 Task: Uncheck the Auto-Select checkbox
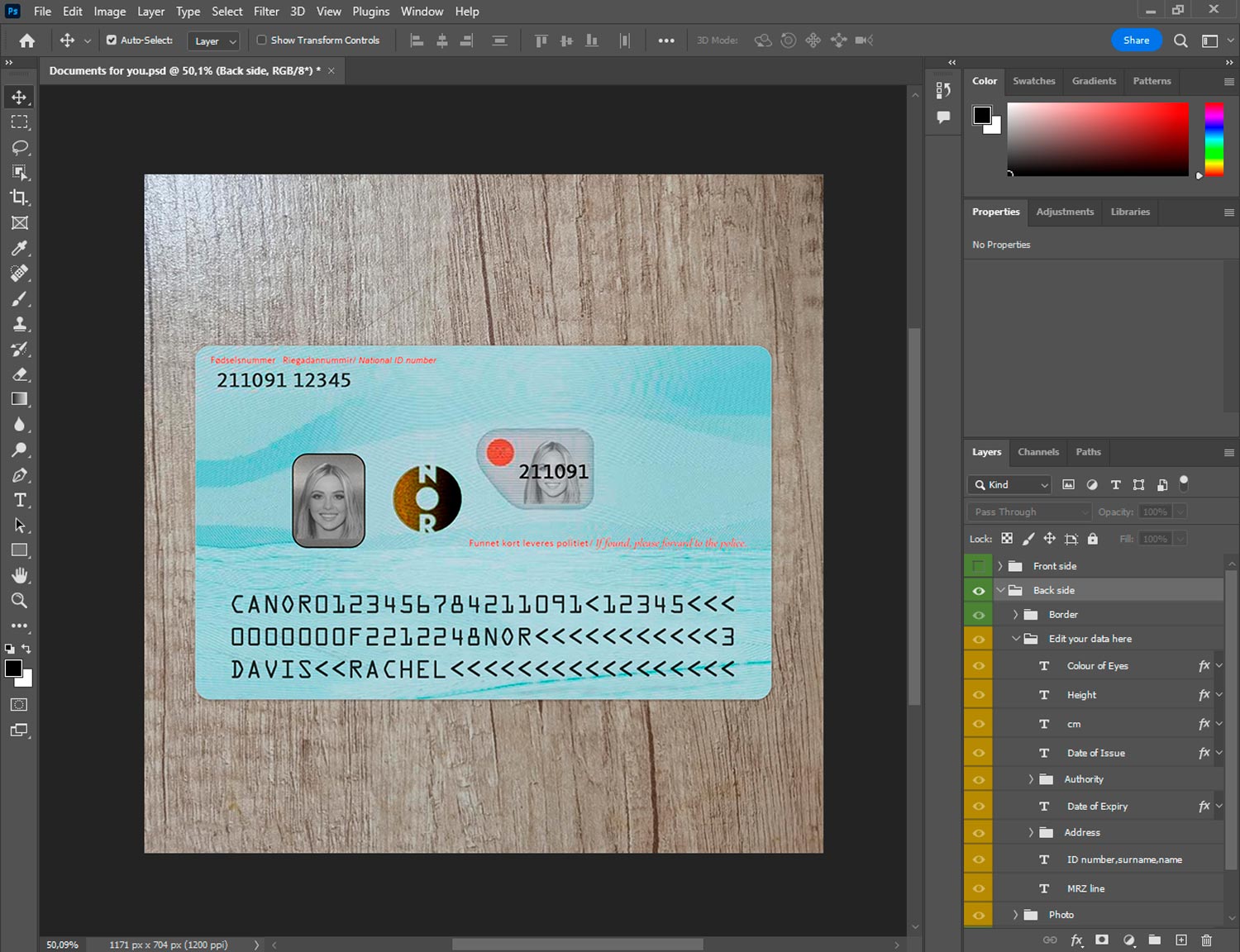(x=112, y=40)
